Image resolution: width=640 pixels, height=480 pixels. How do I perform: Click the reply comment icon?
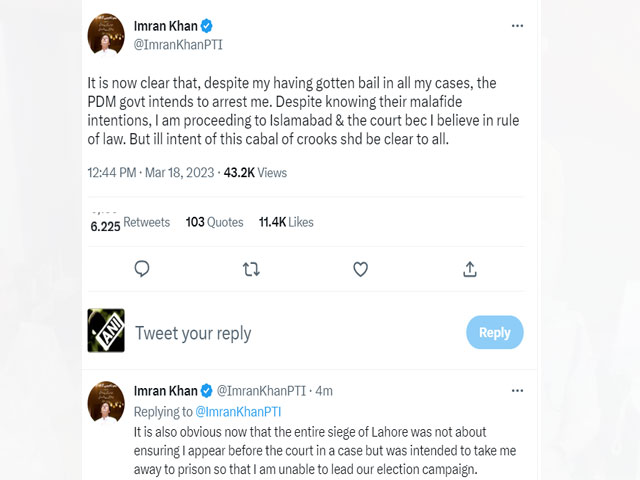point(142,269)
